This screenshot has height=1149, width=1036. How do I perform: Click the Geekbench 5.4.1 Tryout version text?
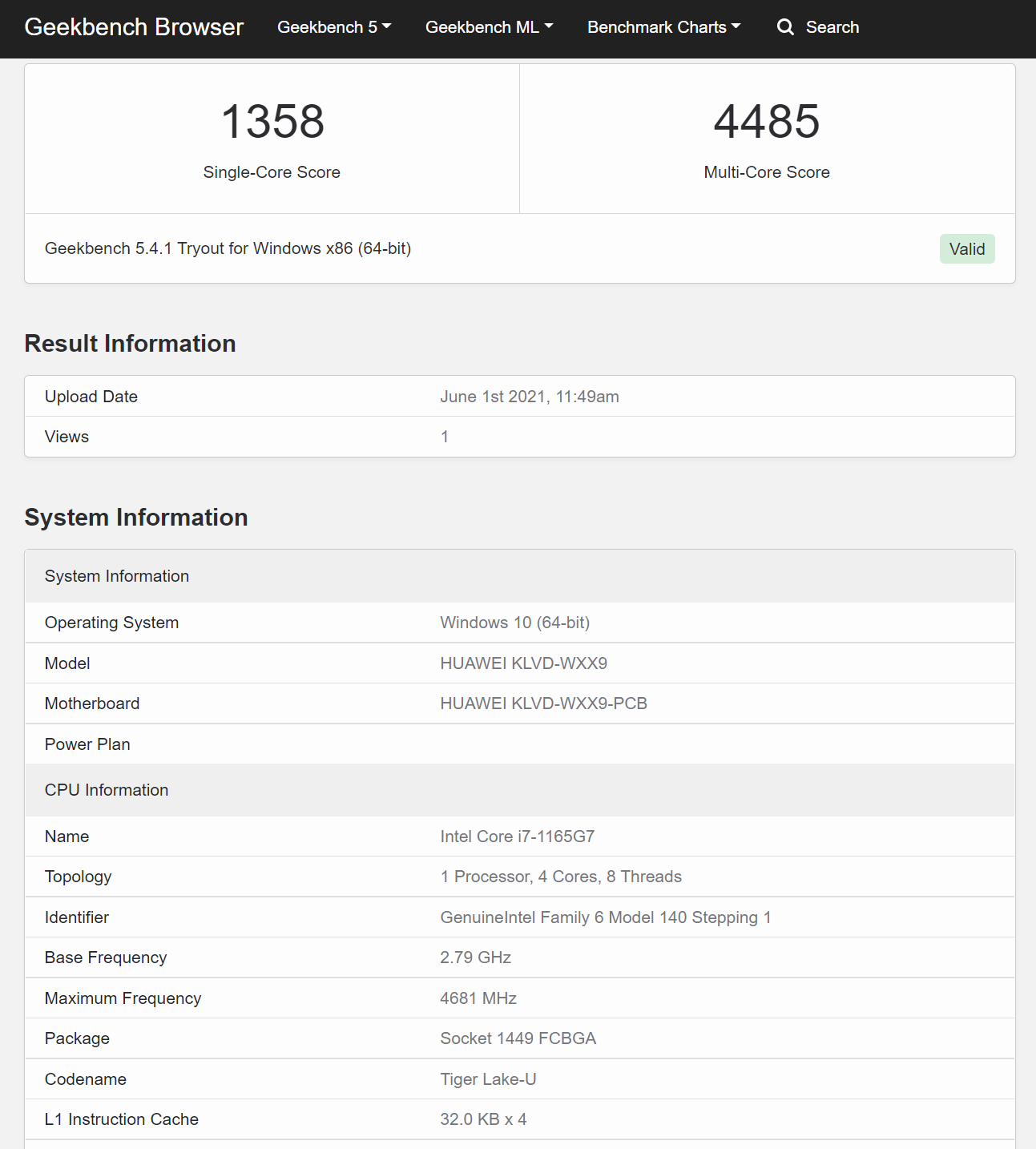(228, 248)
